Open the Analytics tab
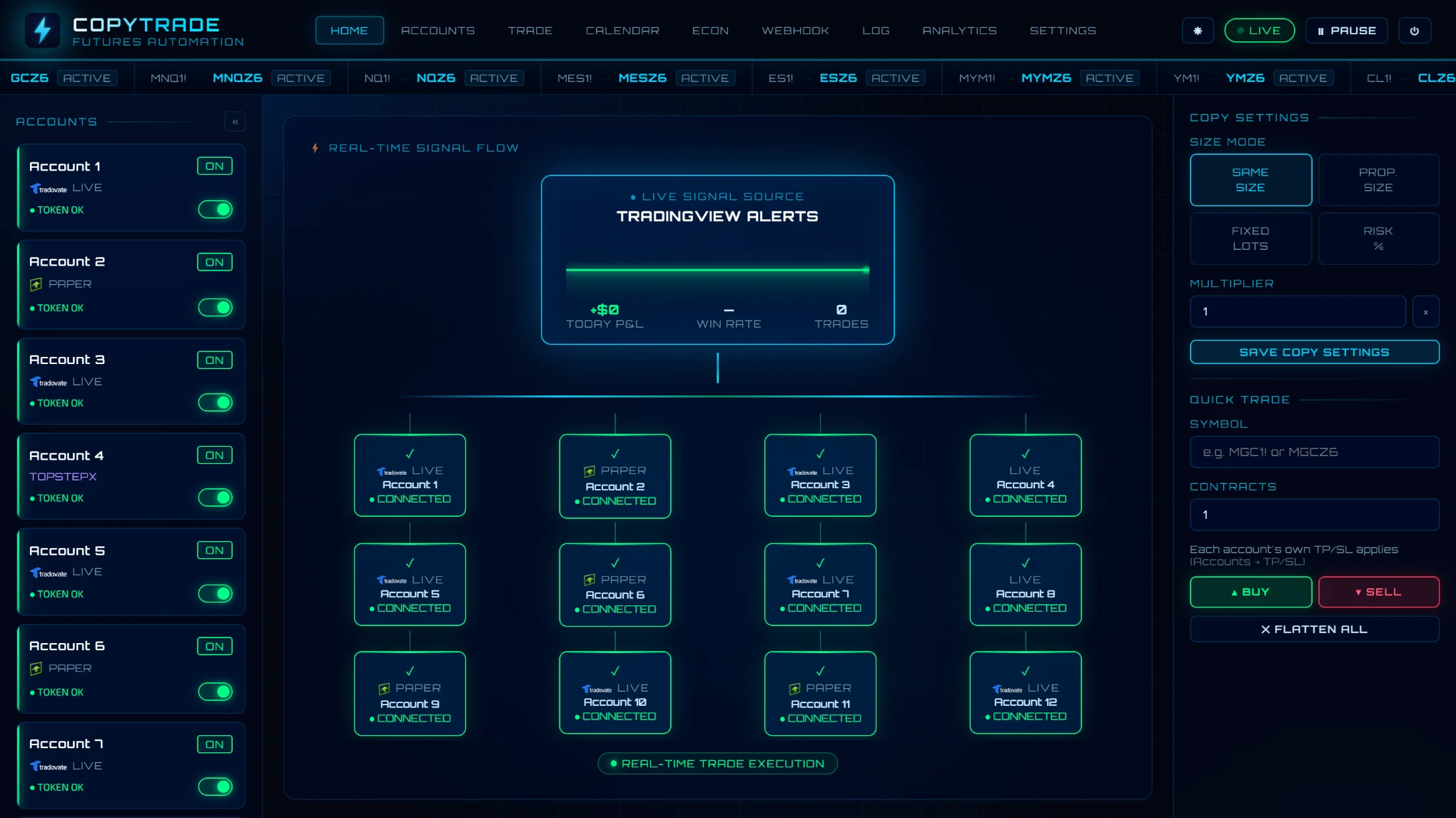The height and width of the screenshot is (818, 1456). click(959, 31)
